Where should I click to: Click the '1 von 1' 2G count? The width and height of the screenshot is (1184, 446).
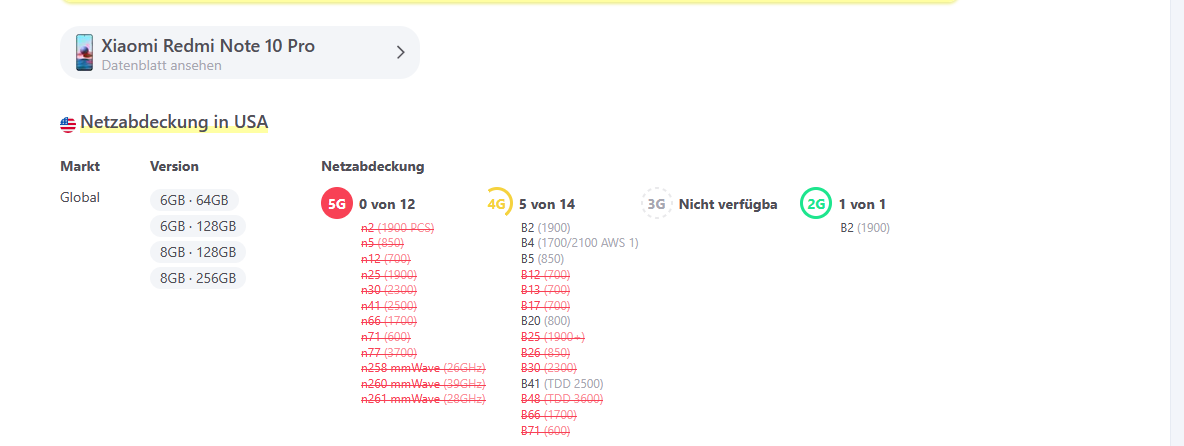(x=862, y=204)
